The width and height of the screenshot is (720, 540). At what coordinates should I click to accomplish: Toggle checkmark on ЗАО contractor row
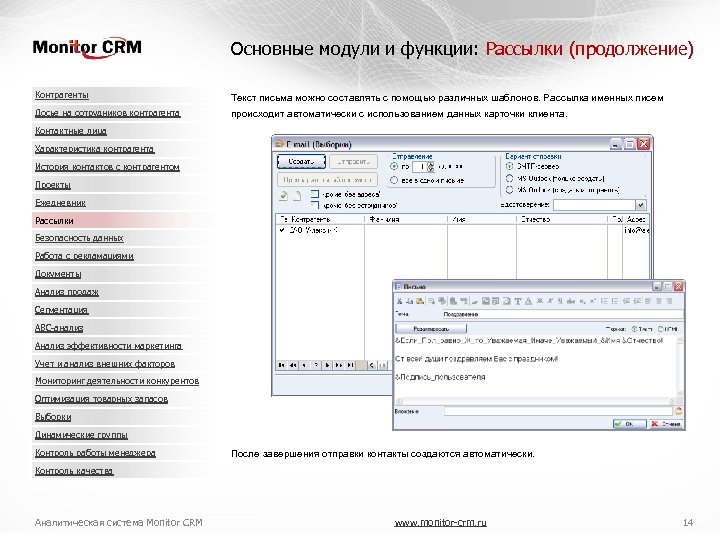tap(282, 230)
